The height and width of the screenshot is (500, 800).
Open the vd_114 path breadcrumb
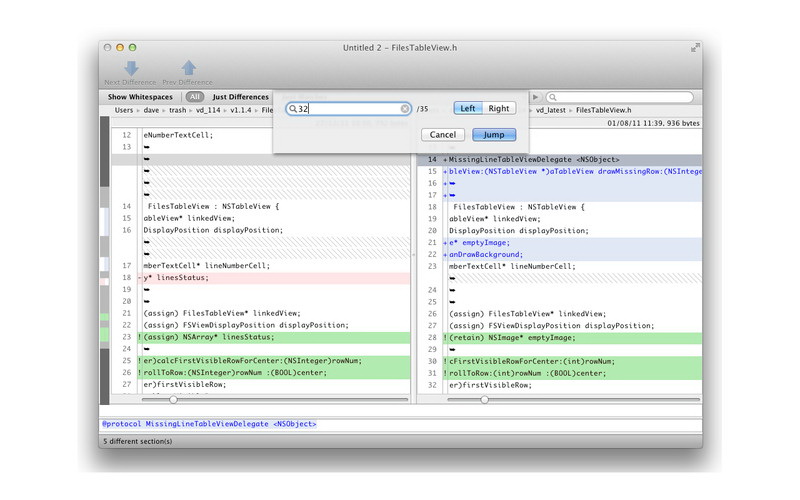click(x=210, y=110)
